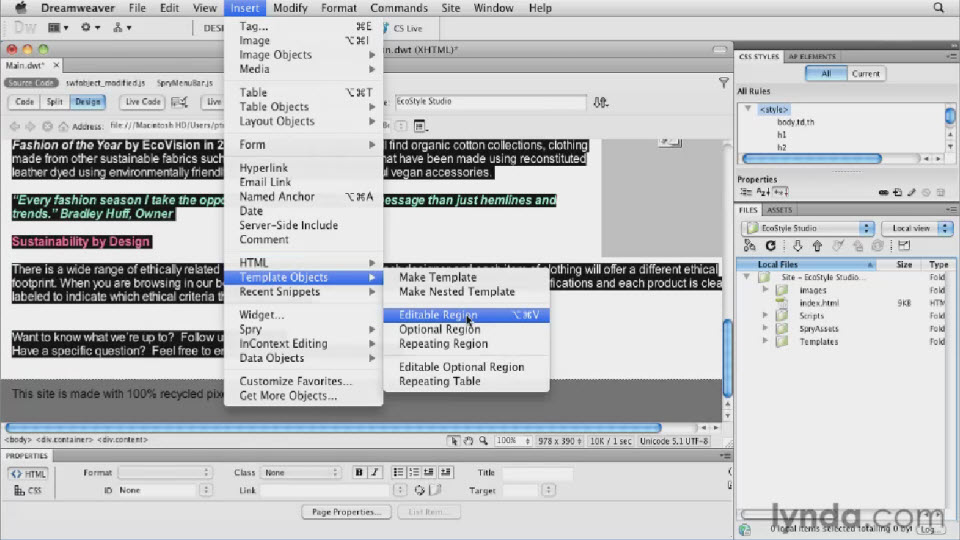Click New CSS Rule icon

point(898,192)
